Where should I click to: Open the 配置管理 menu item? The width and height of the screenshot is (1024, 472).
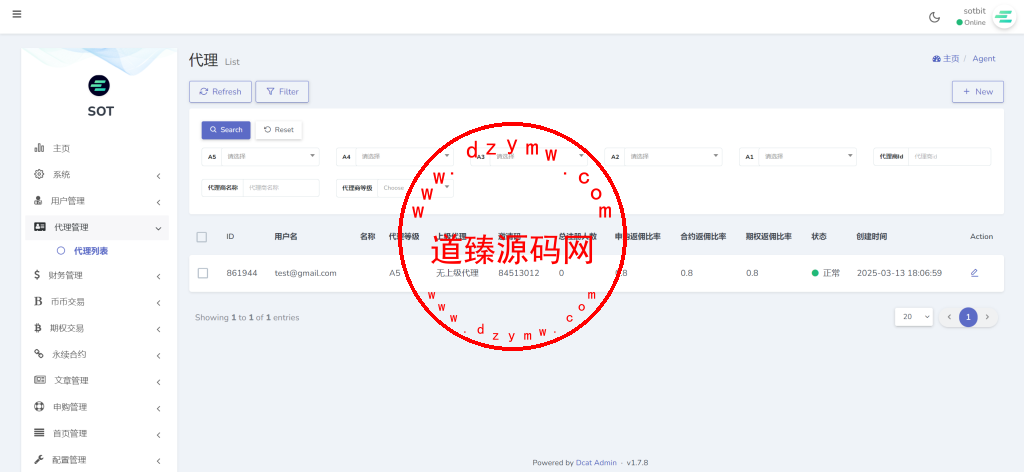(x=97, y=460)
